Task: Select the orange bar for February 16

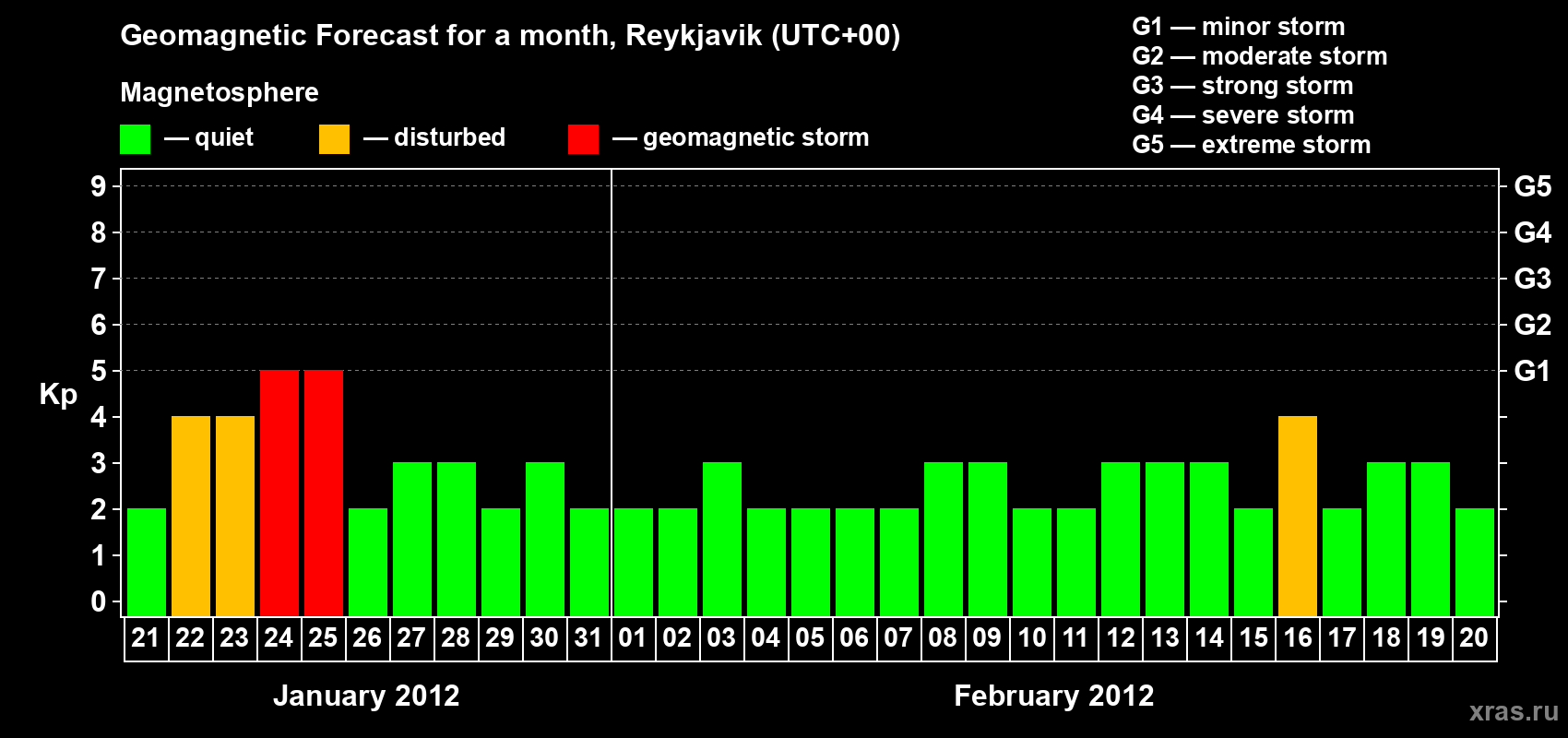Action: point(1298,516)
